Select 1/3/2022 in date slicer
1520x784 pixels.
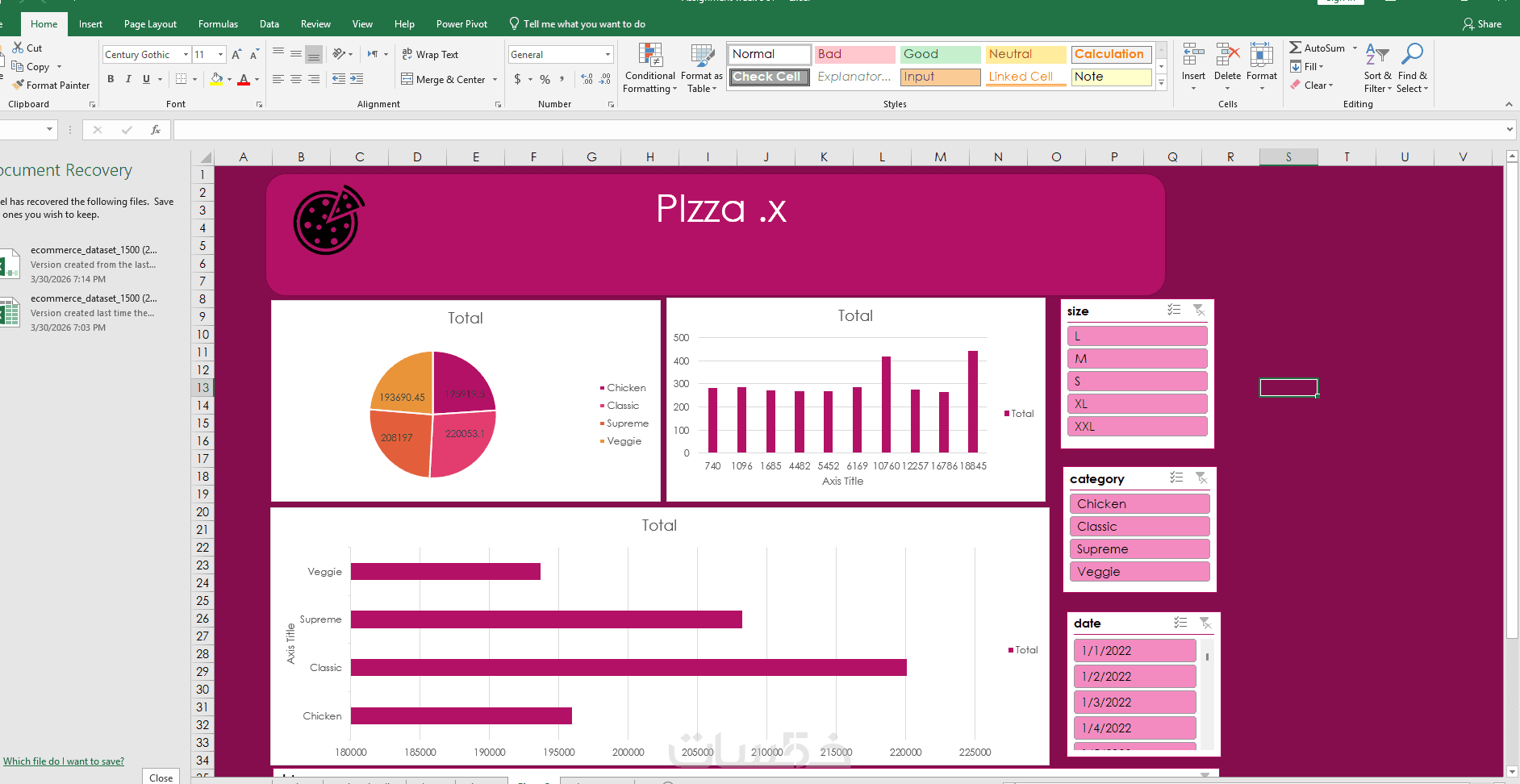[x=1134, y=702]
